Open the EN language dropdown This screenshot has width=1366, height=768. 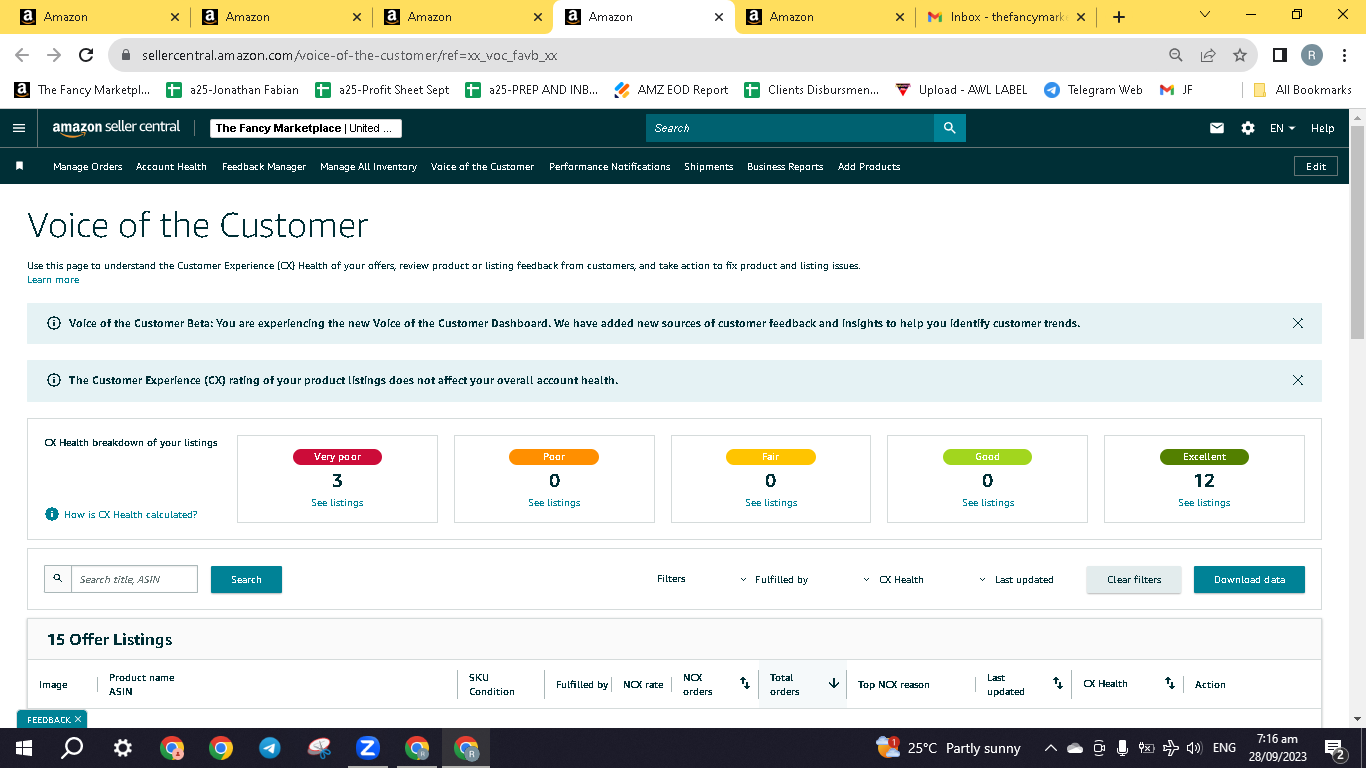click(x=1282, y=128)
